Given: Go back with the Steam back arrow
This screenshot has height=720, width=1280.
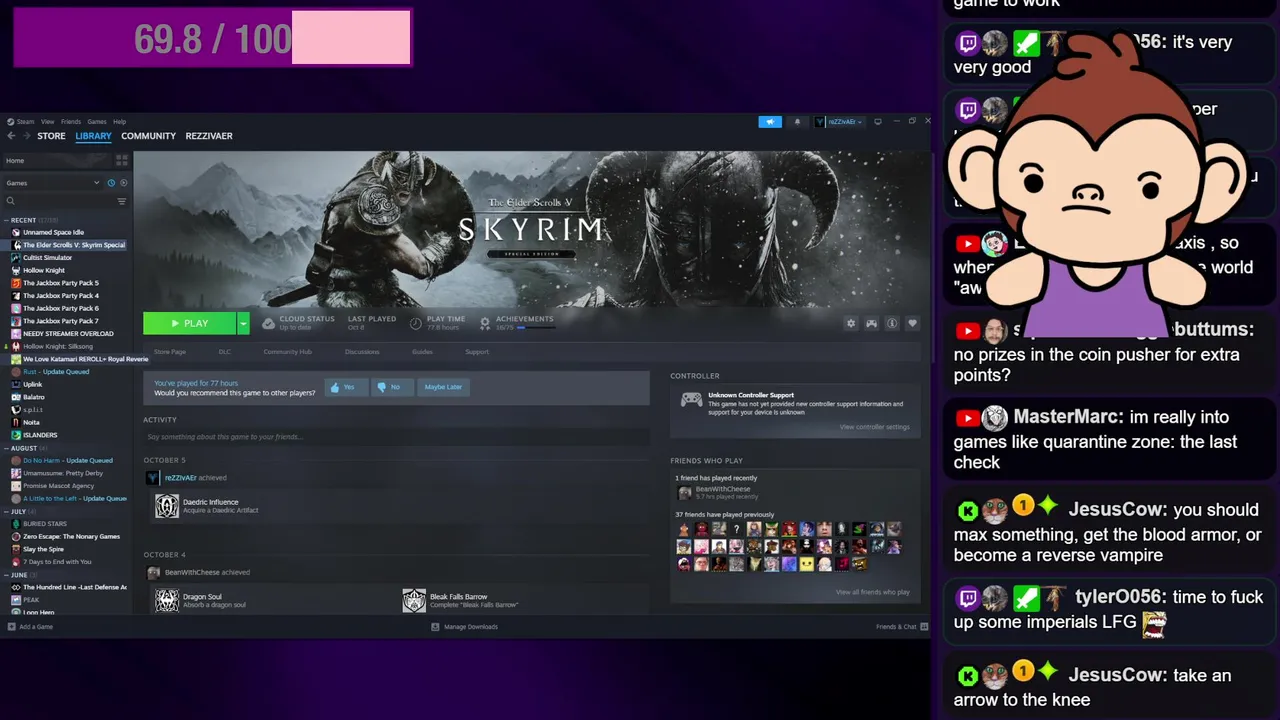Looking at the screenshot, I should point(11,136).
